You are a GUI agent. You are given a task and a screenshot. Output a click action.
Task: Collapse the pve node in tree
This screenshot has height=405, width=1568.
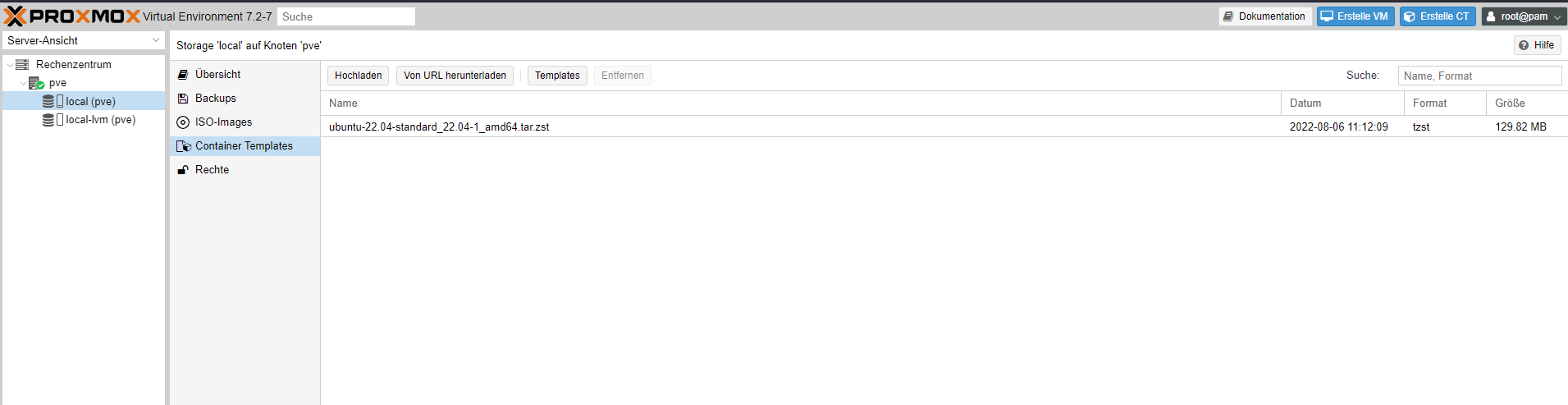point(23,83)
